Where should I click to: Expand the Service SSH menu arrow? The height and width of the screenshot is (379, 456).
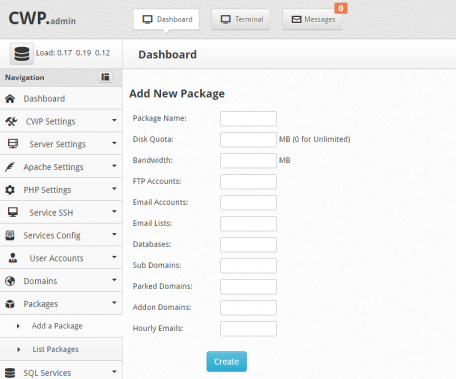(x=114, y=211)
